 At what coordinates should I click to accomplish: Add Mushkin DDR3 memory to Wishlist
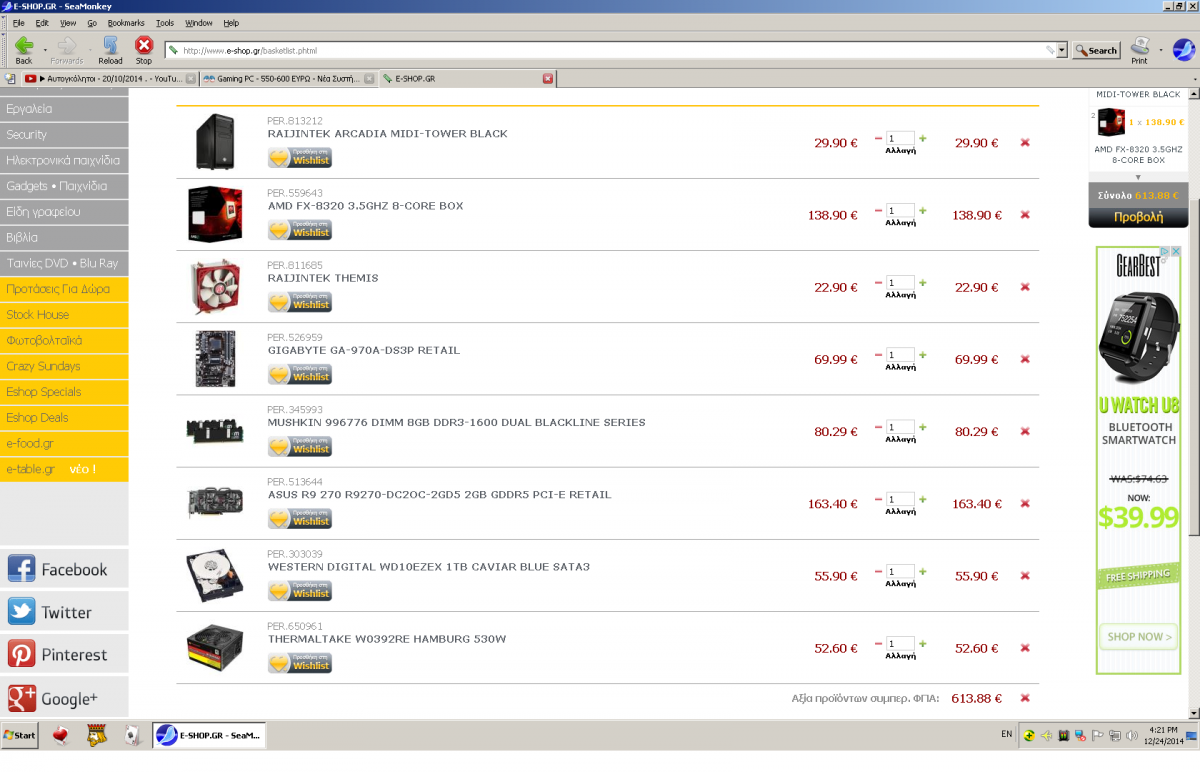300,446
